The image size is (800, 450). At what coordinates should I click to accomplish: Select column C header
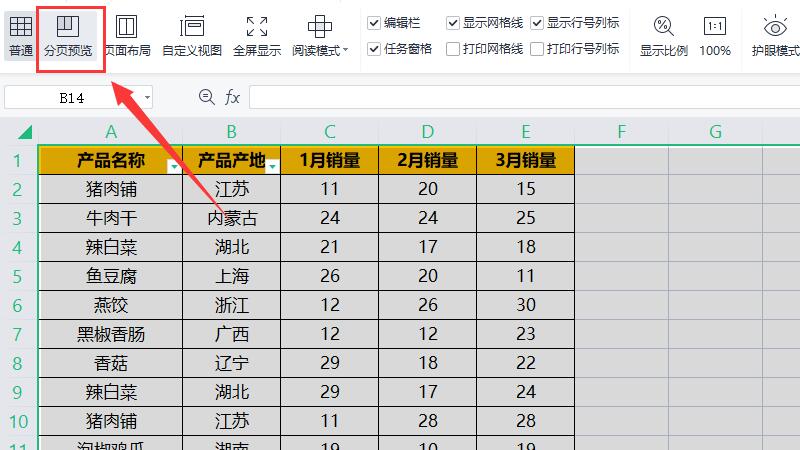[330, 131]
